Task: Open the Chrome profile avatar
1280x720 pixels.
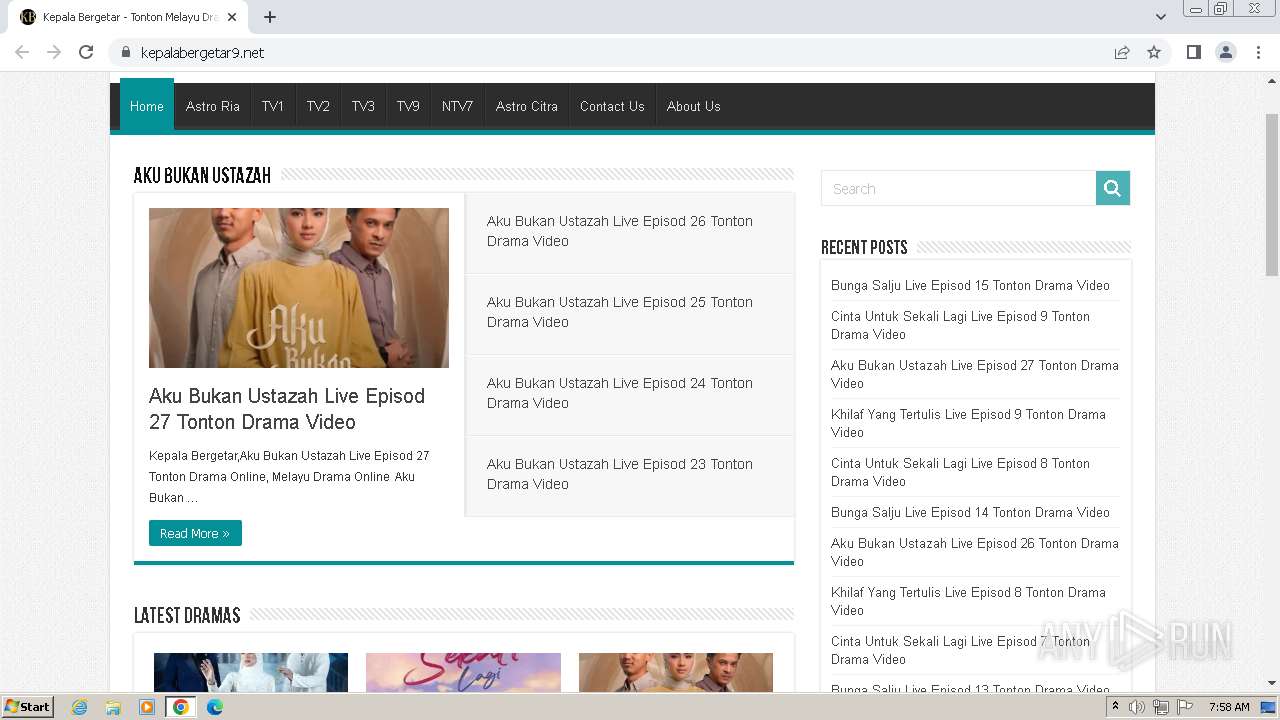Action: tap(1226, 52)
